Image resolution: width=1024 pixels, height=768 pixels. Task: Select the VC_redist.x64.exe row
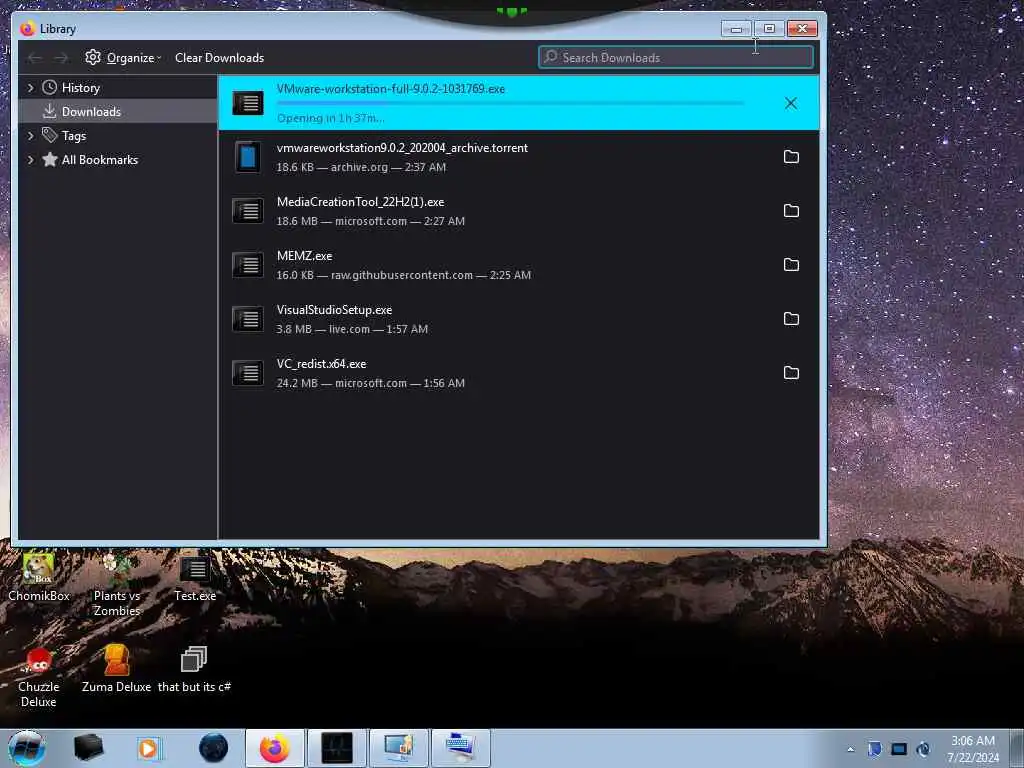tap(519, 373)
